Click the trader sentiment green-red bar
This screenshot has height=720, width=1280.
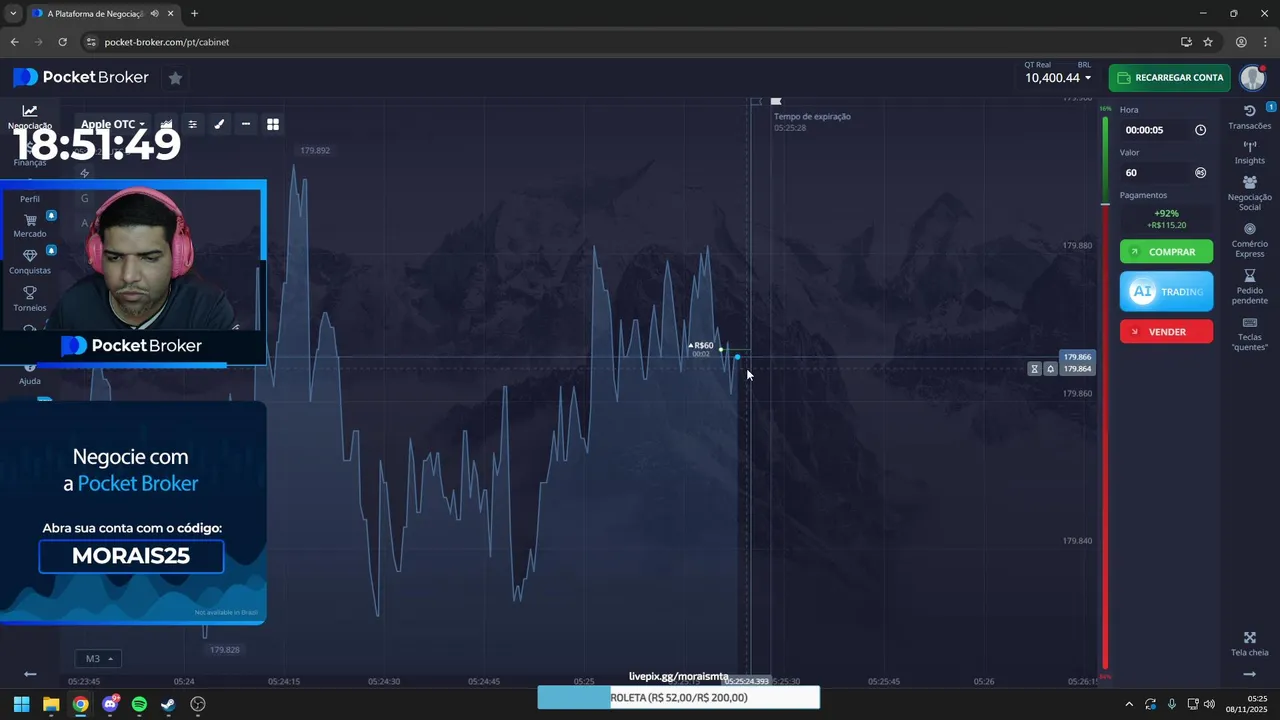coord(1105,393)
